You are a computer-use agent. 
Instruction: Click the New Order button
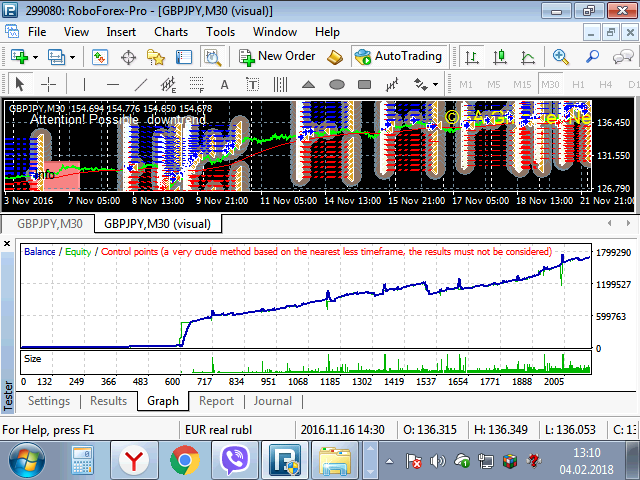pyautogui.click(x=277, y=57)
